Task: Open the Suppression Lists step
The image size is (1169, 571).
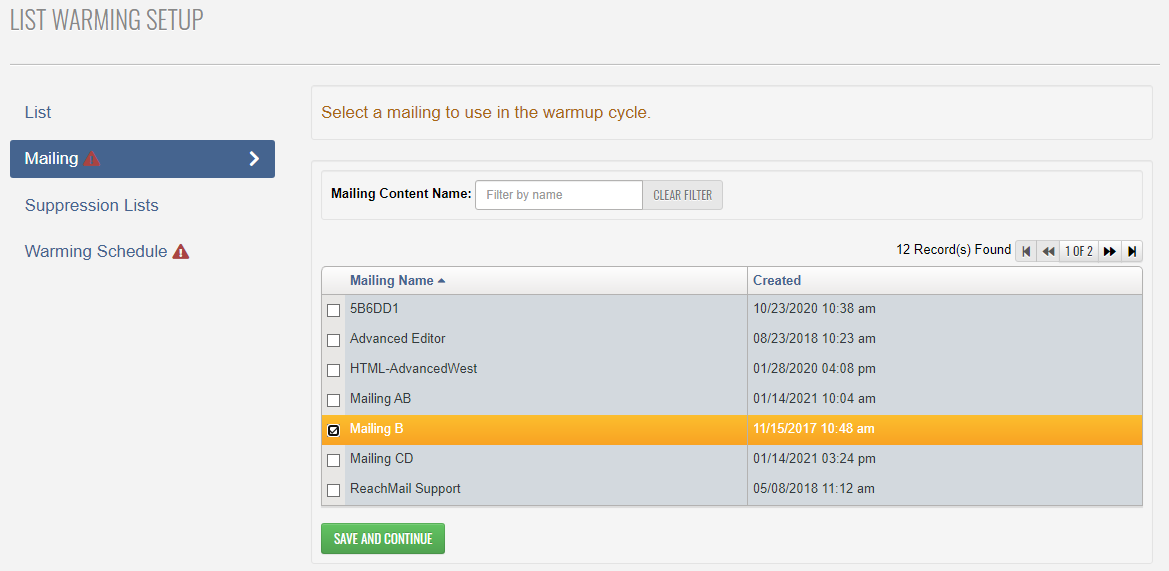Action: [92, 205]
